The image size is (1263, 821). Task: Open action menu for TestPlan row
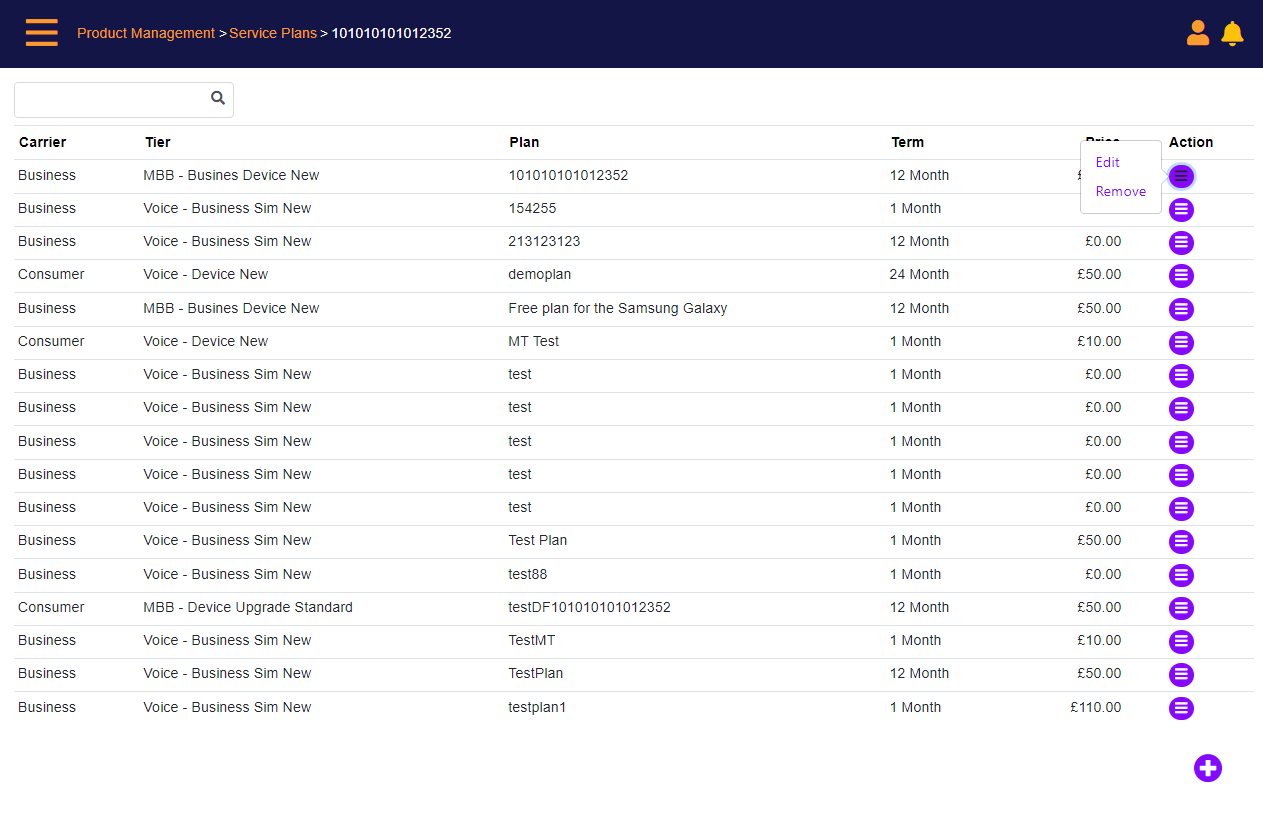[1181, 675]
